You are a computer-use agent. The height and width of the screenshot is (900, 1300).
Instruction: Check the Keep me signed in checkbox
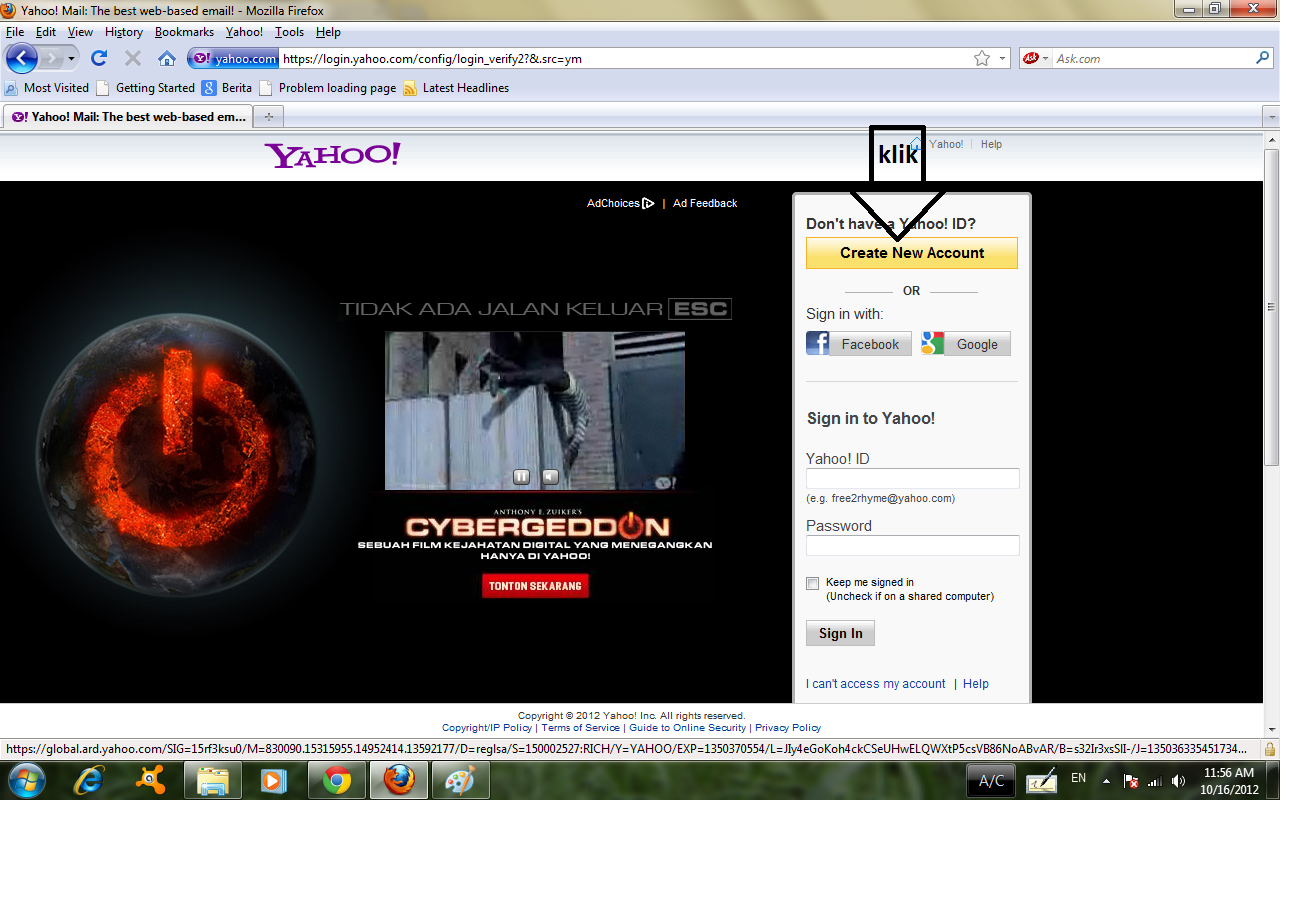click(813, 583)
